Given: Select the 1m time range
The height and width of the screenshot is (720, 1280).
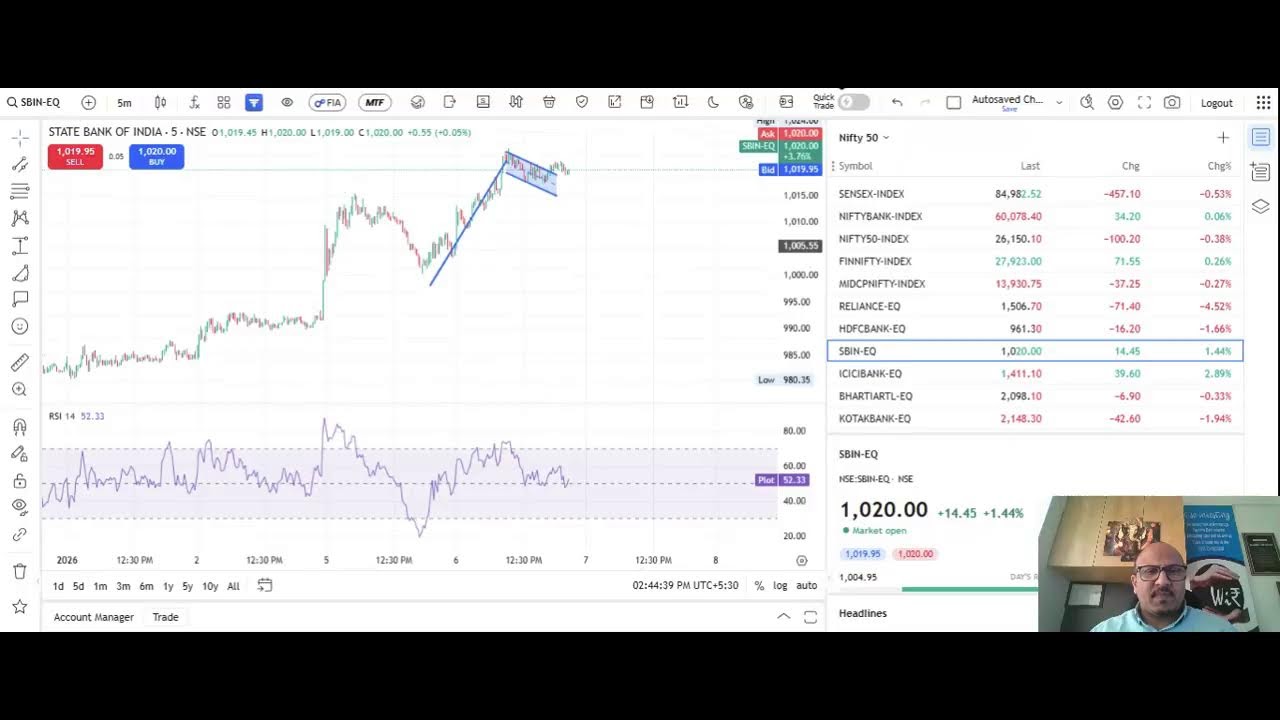Looking at the screenshot, I should click(100, 586).
